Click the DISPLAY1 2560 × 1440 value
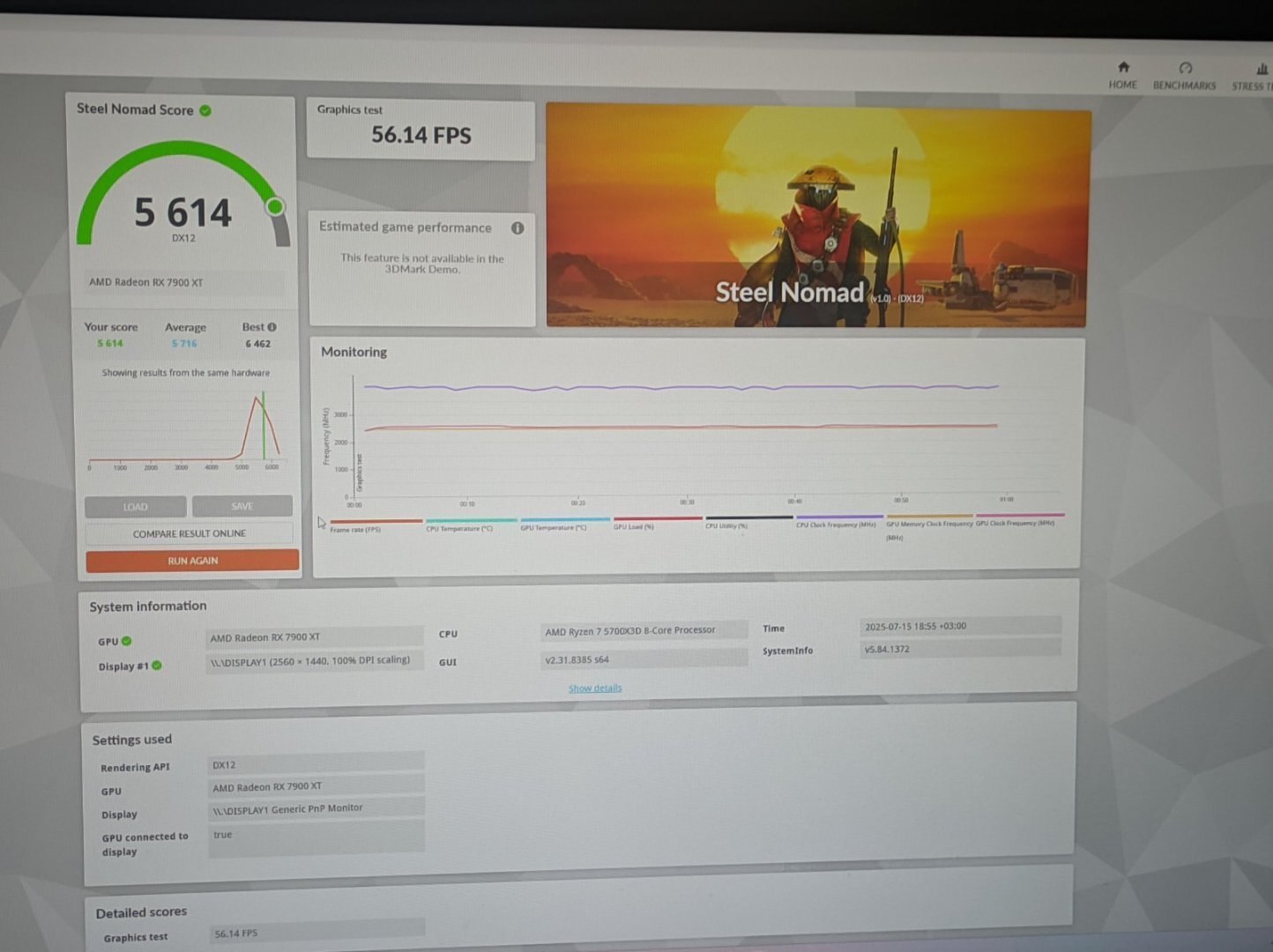Image resolution: width=1273 pixels, height=952 pixels. tap(314, 660)
